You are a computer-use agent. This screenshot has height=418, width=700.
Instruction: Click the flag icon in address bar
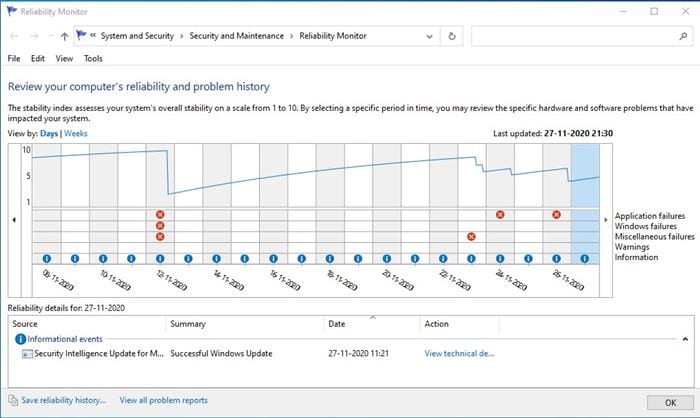pos(81,35)
